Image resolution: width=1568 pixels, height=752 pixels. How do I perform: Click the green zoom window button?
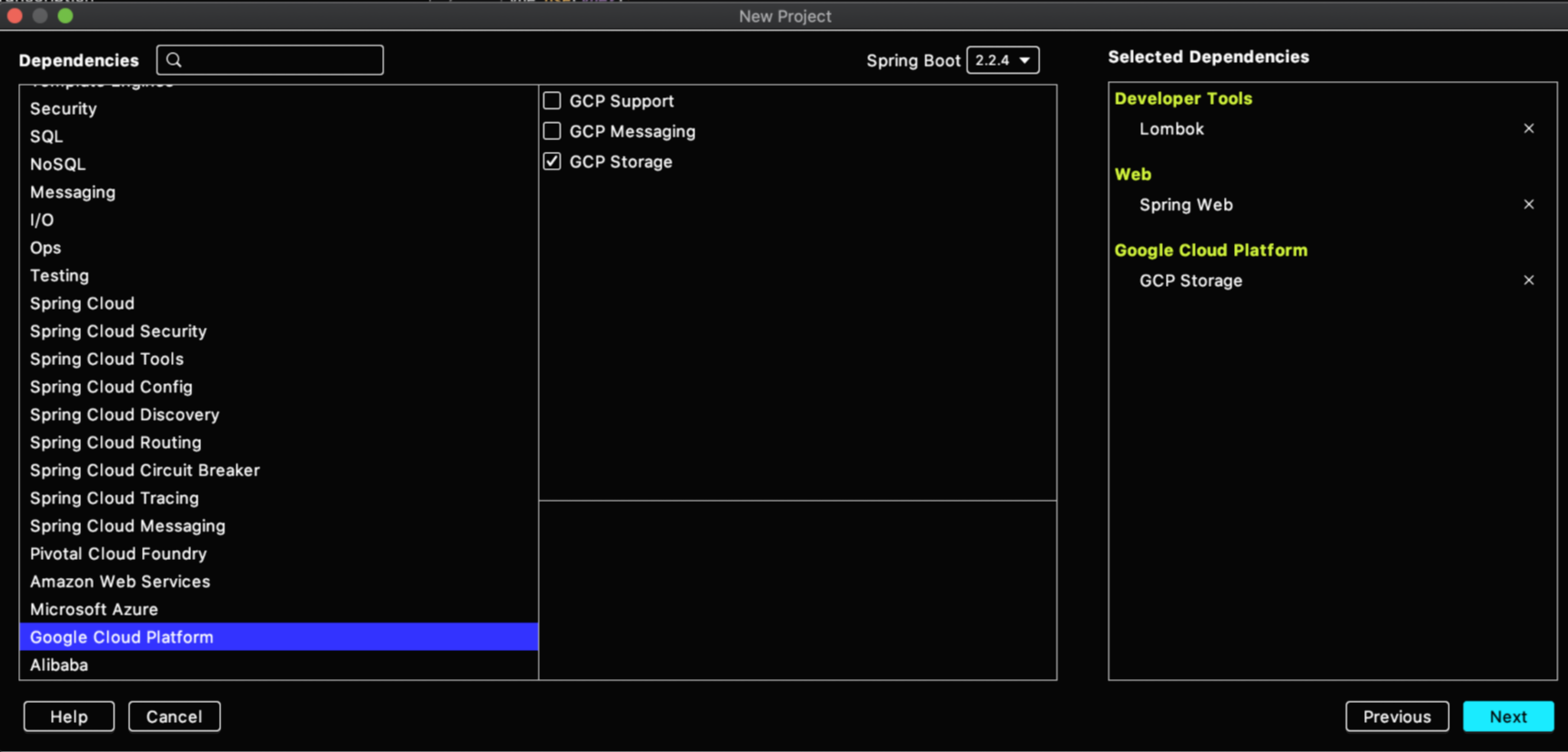pyautogui.click(x=66, y=15)
